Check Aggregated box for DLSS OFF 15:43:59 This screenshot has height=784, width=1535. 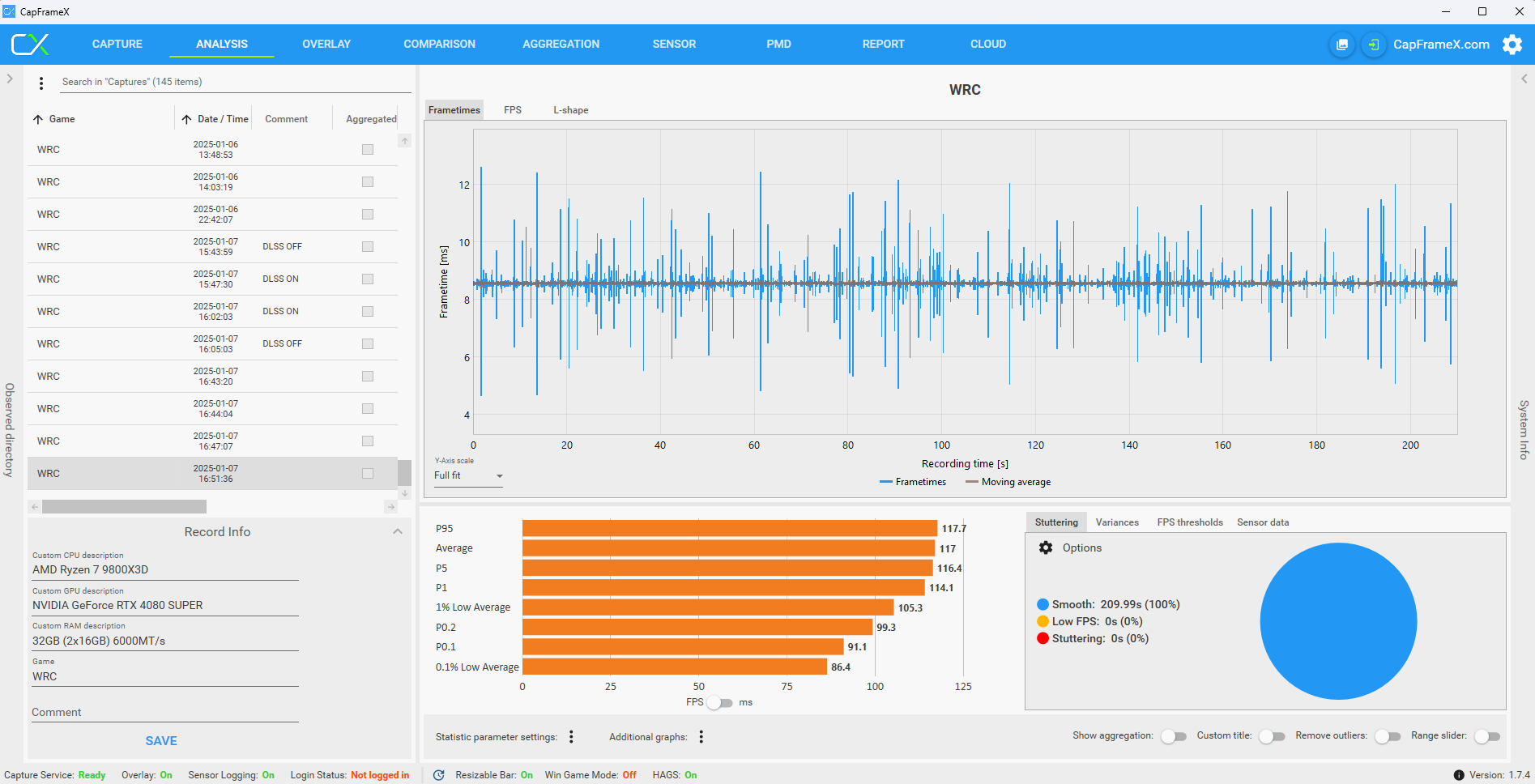point(368,246)
